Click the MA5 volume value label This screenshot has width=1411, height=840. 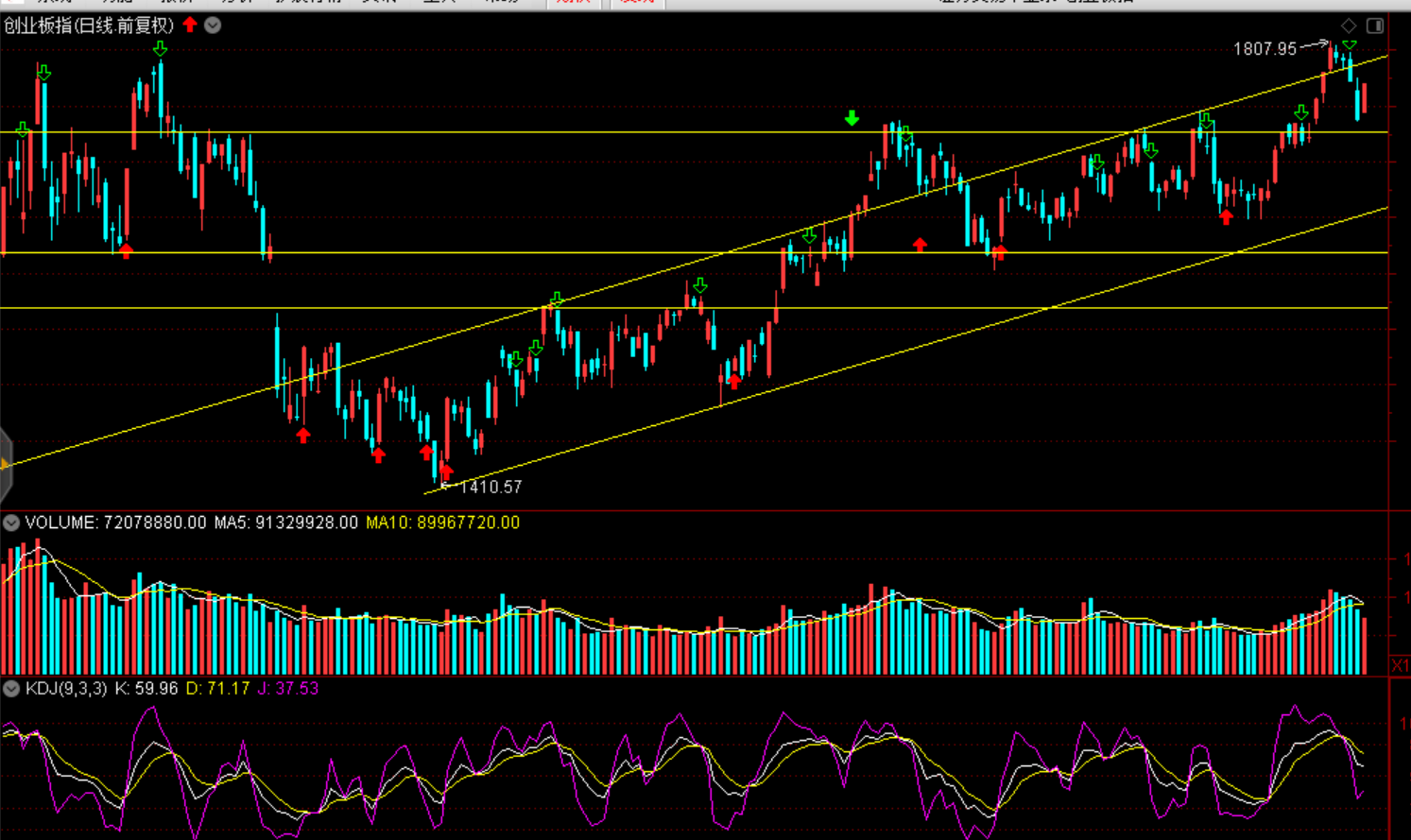pos(285,523)
